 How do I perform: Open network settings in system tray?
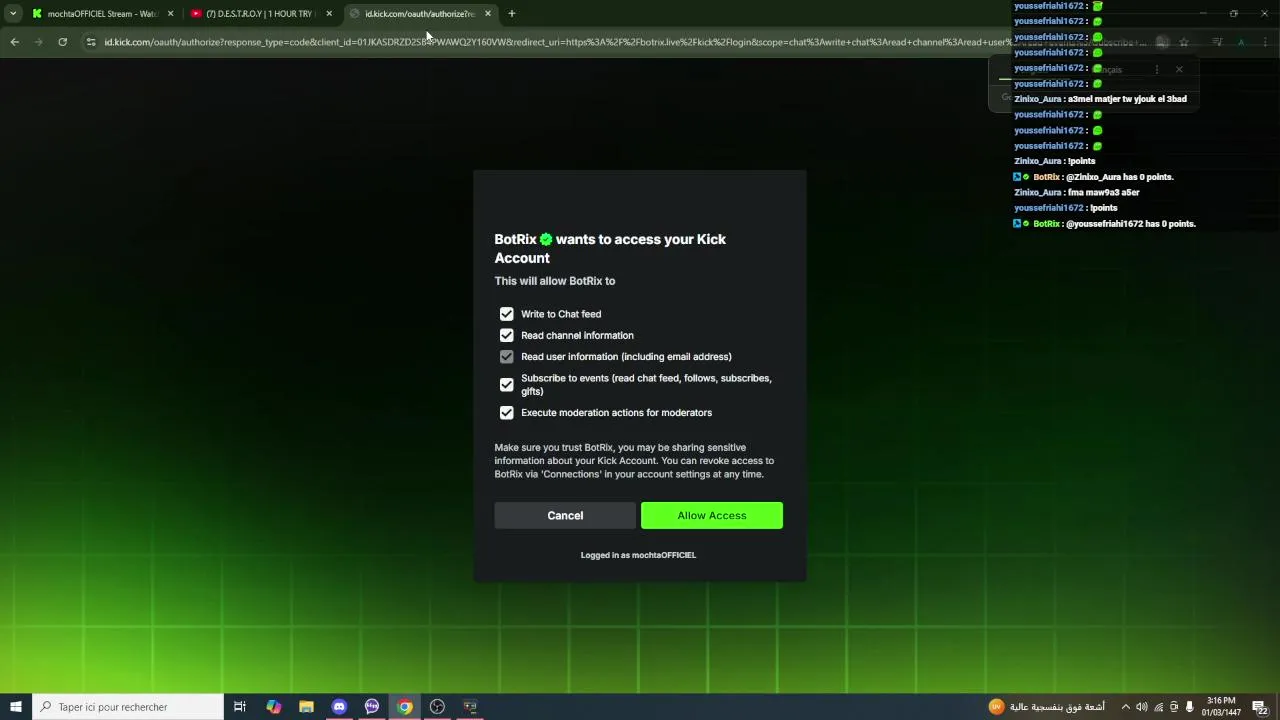tap(1159, 707)
